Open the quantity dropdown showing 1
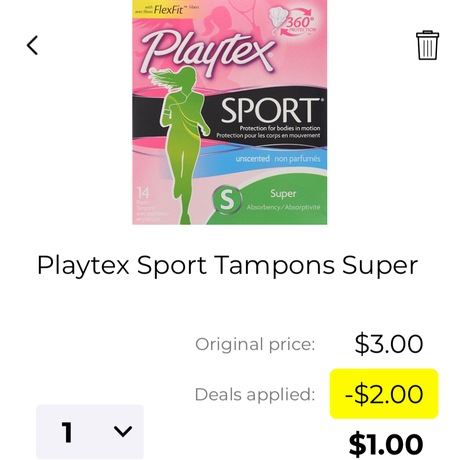Viewport: 460px width, 460px height. [90, 432]
